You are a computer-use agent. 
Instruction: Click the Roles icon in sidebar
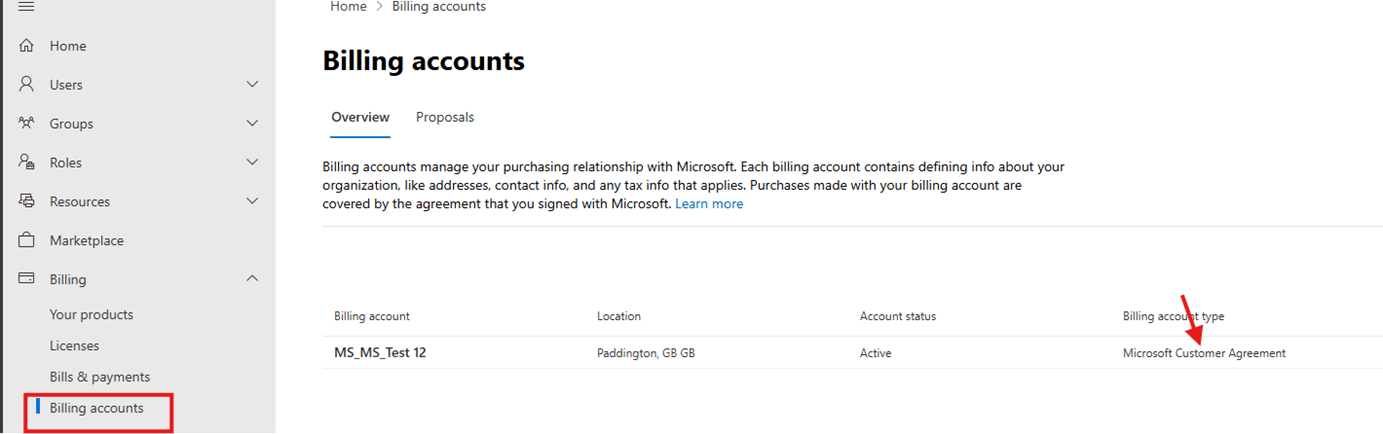pos(27,163)
